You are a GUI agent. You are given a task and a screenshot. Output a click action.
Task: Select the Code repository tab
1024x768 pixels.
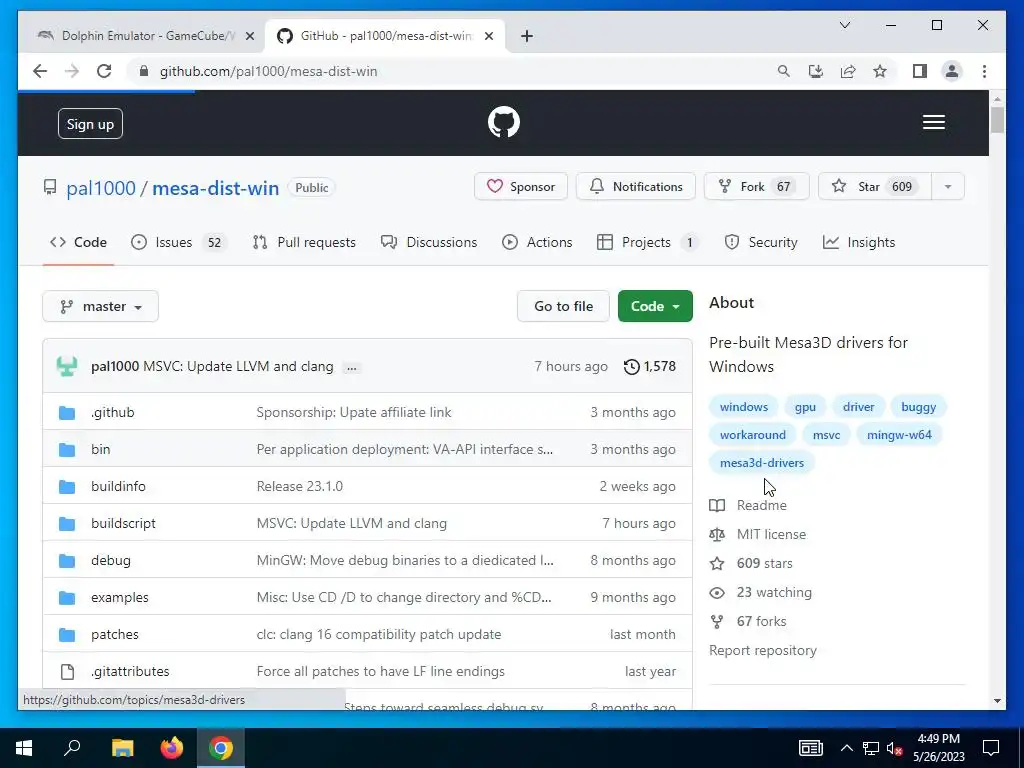pyautogui.click(x=78, y=242)
